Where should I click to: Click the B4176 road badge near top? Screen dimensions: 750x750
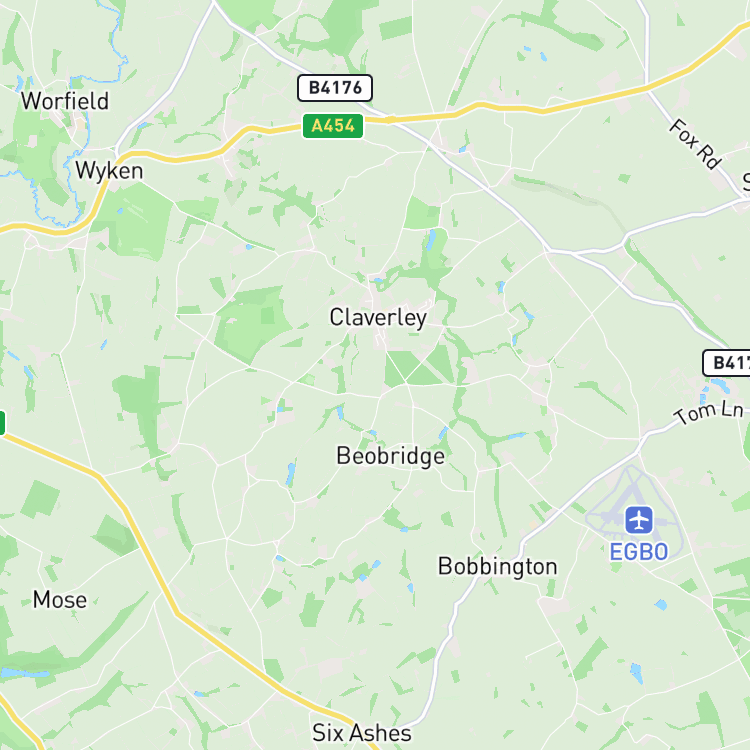click(x=335, y=88)
